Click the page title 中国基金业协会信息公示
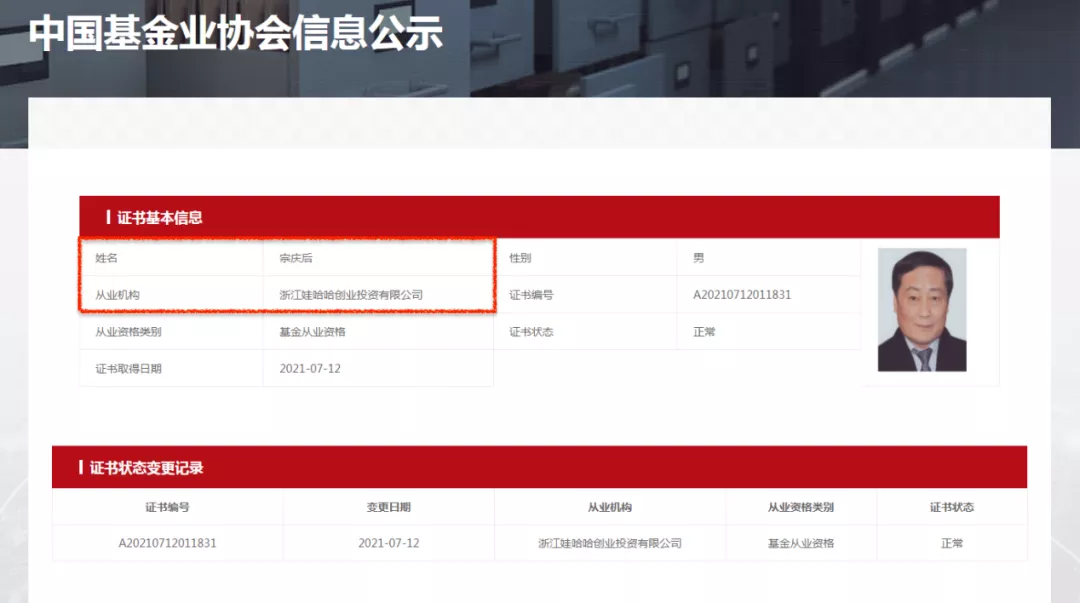 [237, 35]
